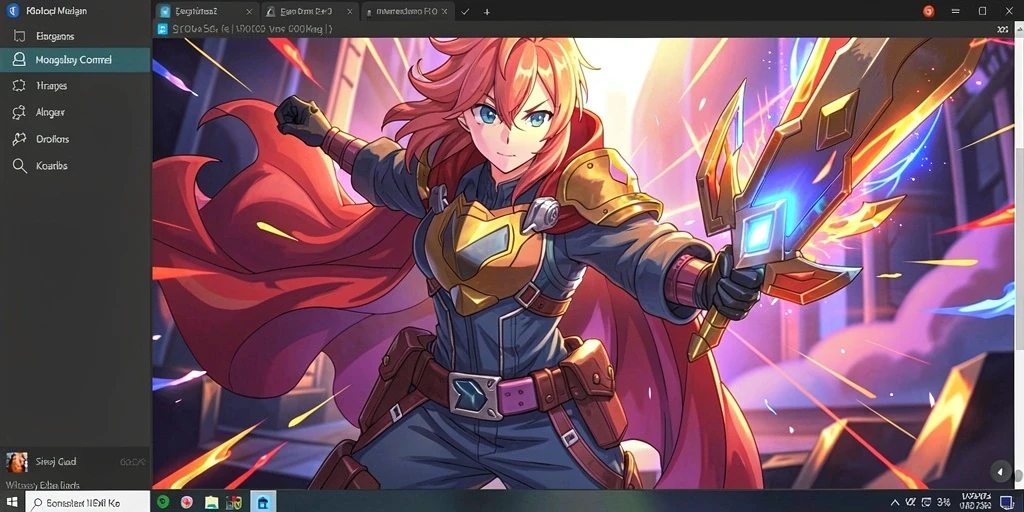
Task: Click the blue page icon beside address text
Action: click(163, 29)
